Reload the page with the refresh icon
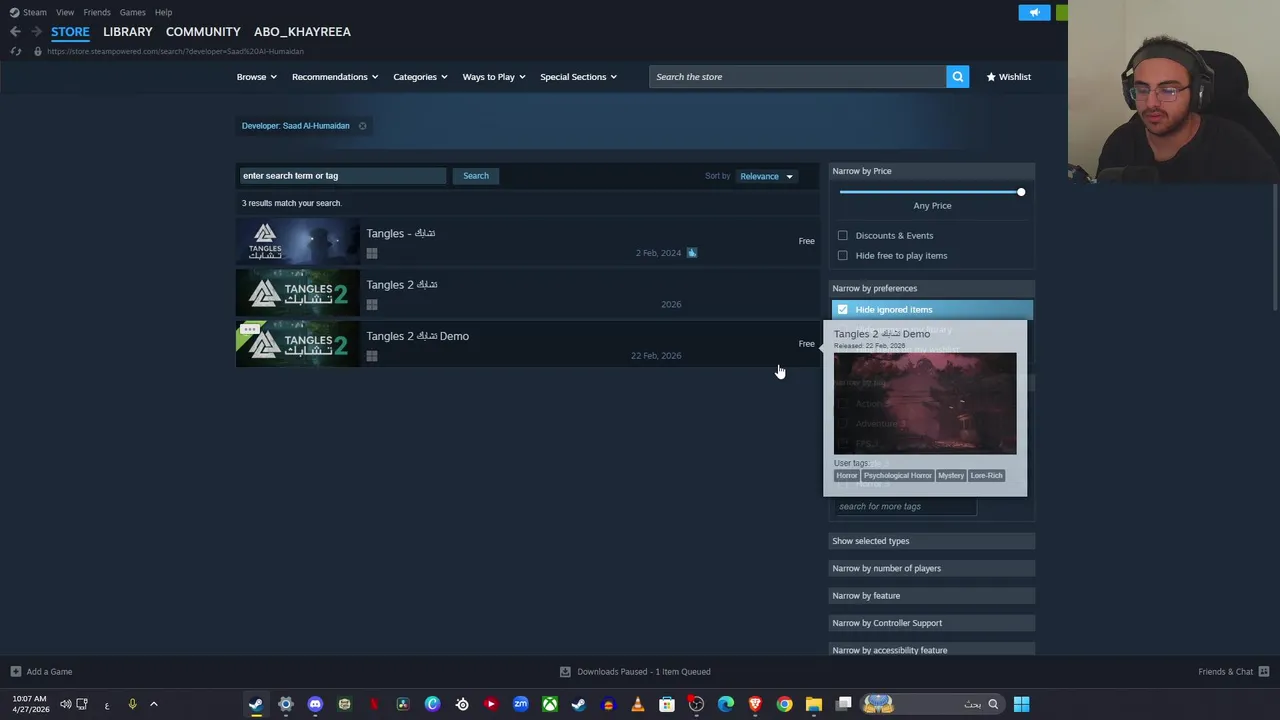This screenshot has width=1280, height=720. pyautogui.click(x=15, y=51)
